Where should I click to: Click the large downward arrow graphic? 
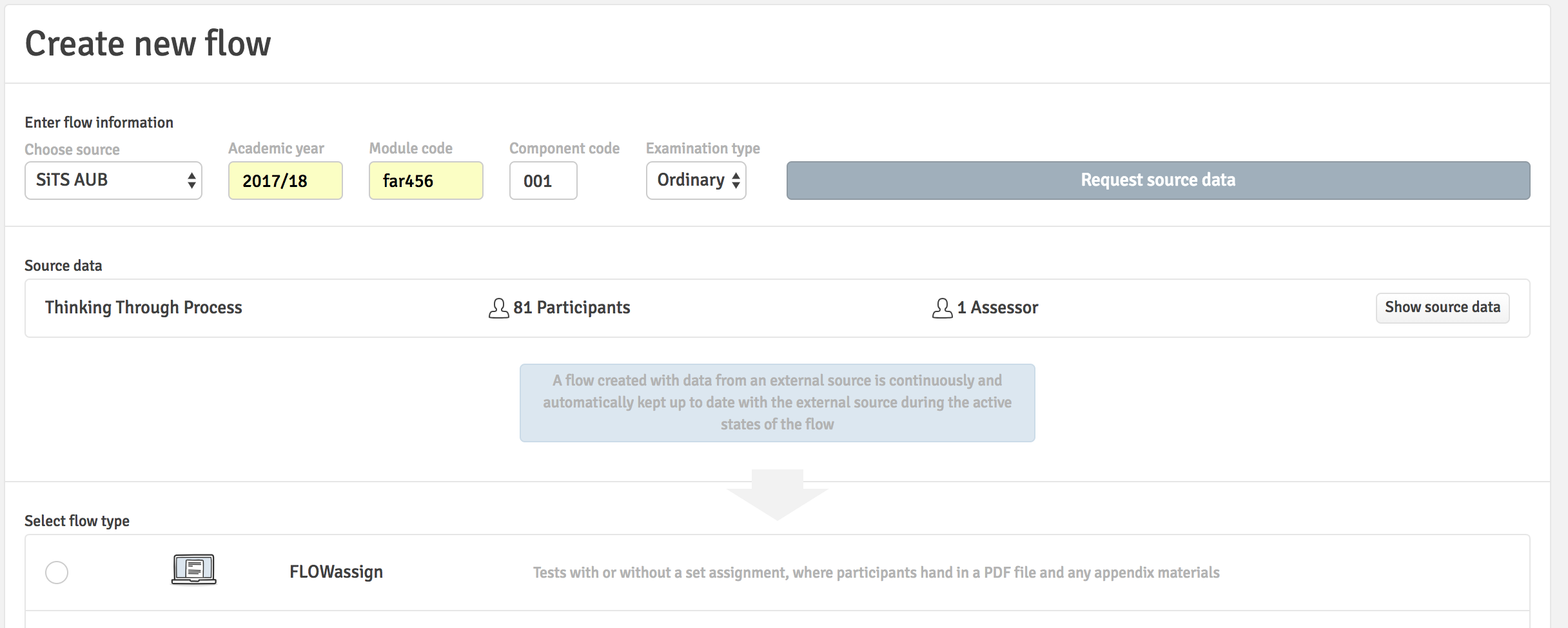coord(778,495)
